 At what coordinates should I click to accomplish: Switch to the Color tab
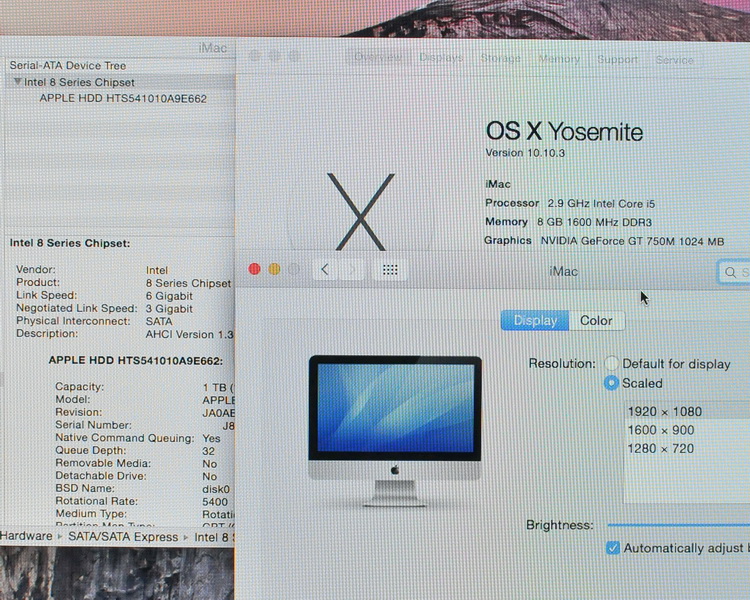[x=596, y=321]
